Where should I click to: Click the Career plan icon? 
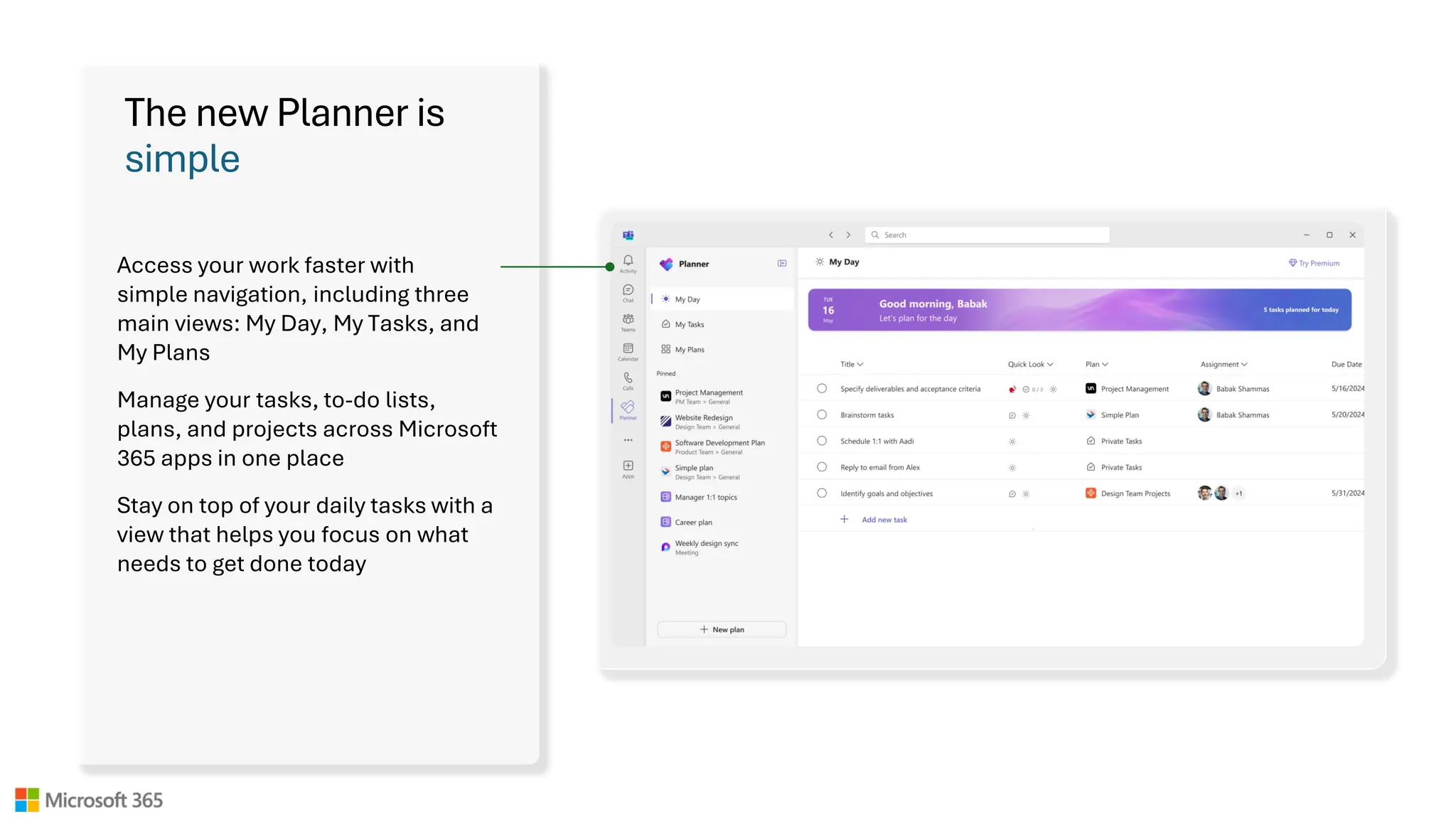pyautogui.click(x=665, y=522)
